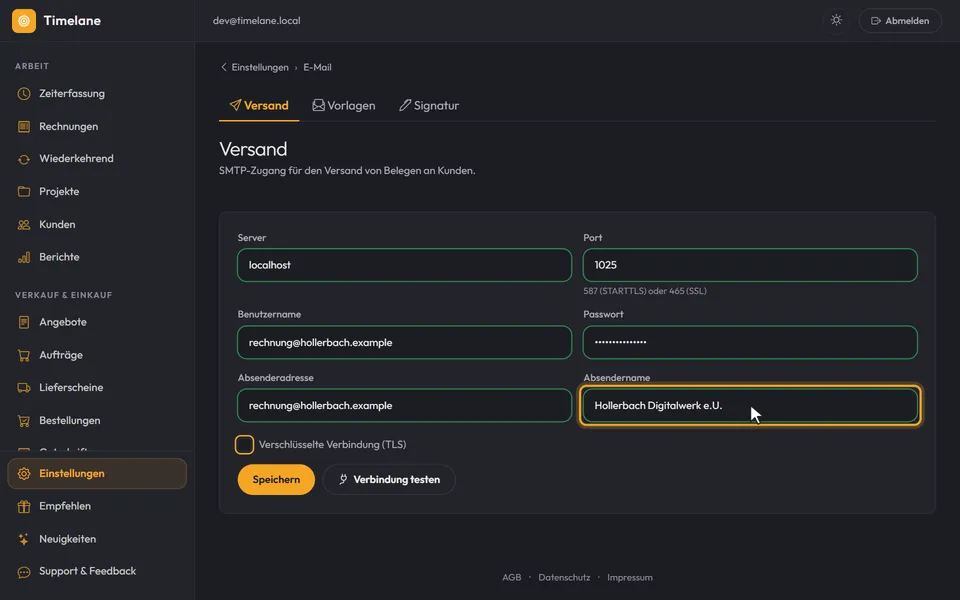Focus the Server input field
The height and width of the screenshot is (600, 960).
tap(405, 265)
